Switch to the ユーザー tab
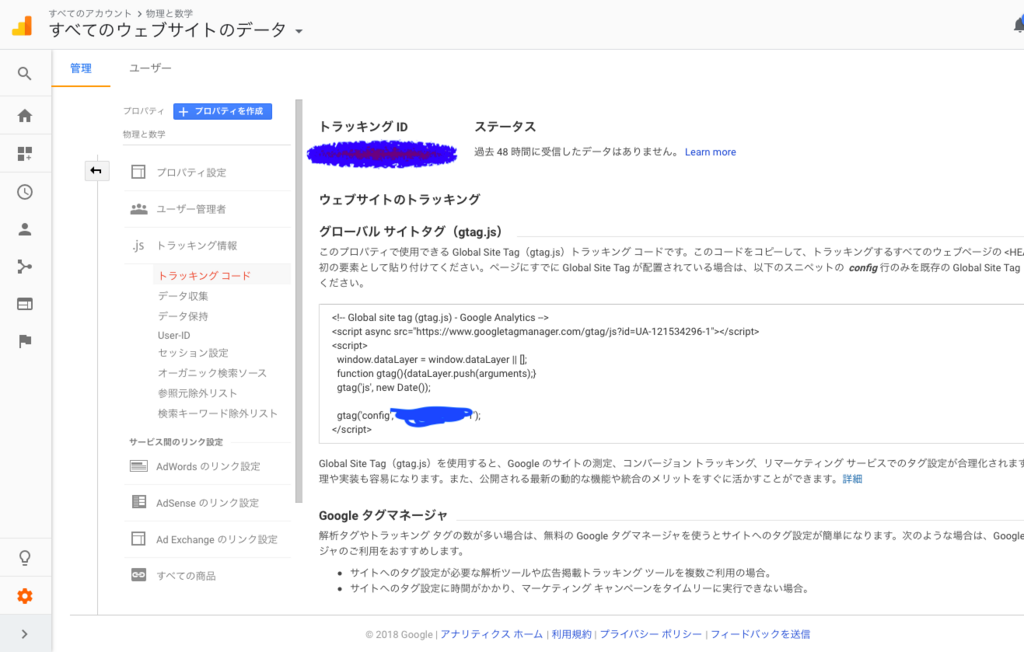The image size is (1024, 652). pyautogui.click(x=150, y=68)
